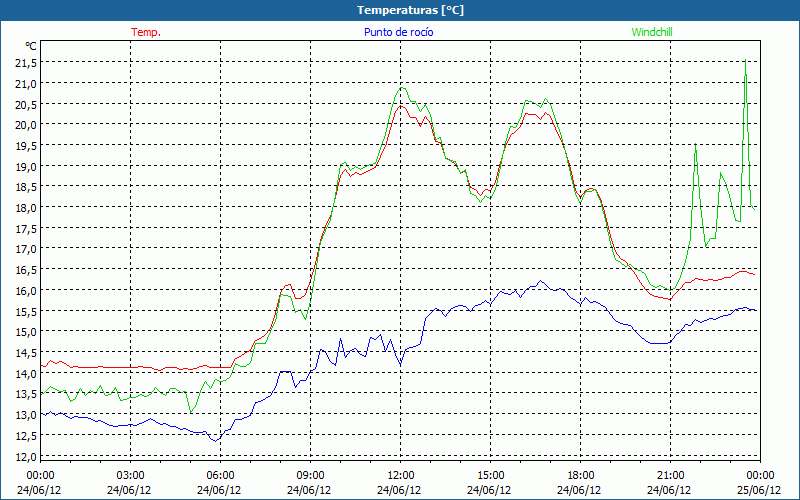Click the blue dew point minimum before 06:00
Viewport: 800px width, 500px height.
pos(216,440)
